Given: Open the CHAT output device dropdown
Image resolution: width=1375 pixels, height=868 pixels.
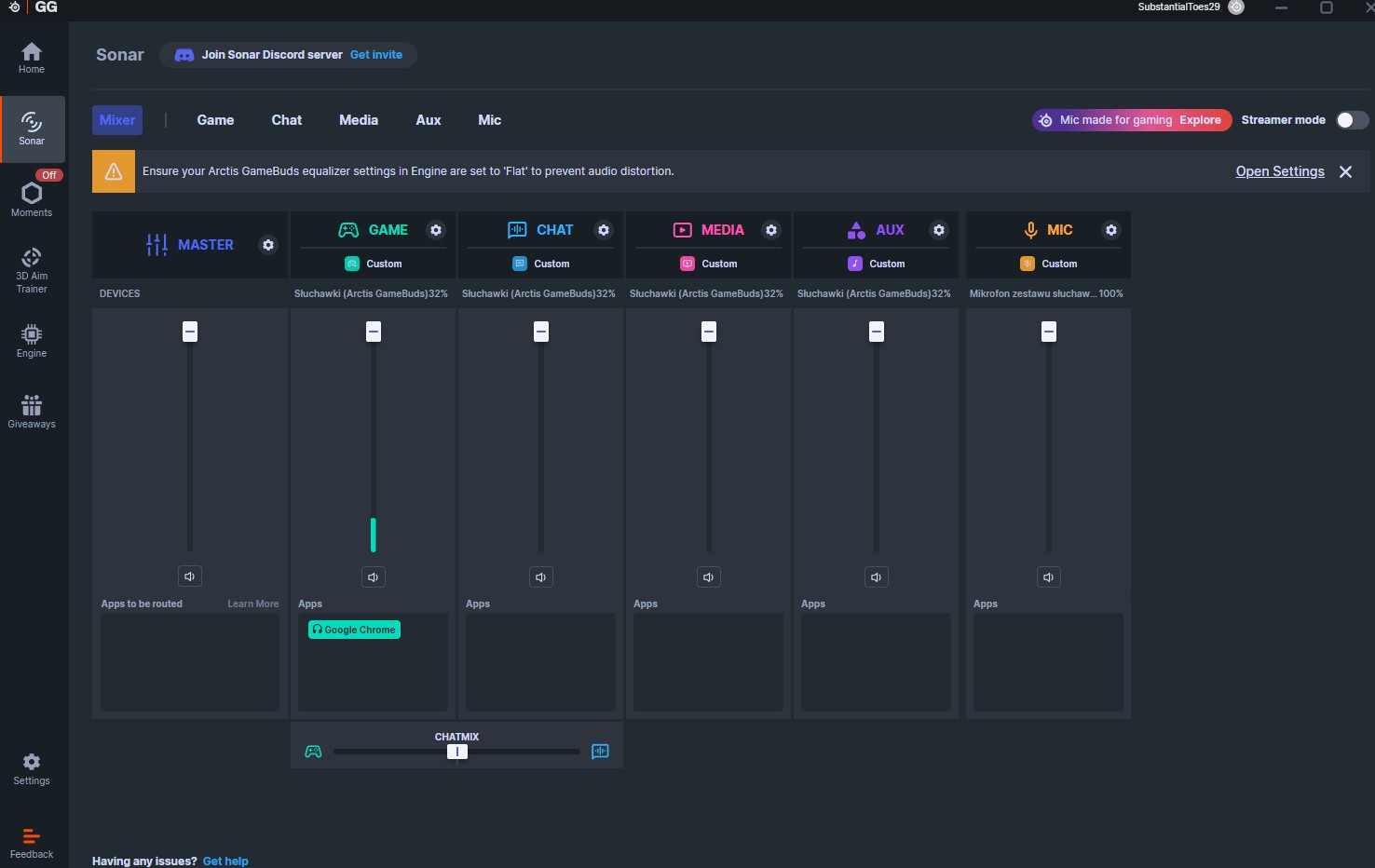Looking at the screenshot, I should coord(539,293).
